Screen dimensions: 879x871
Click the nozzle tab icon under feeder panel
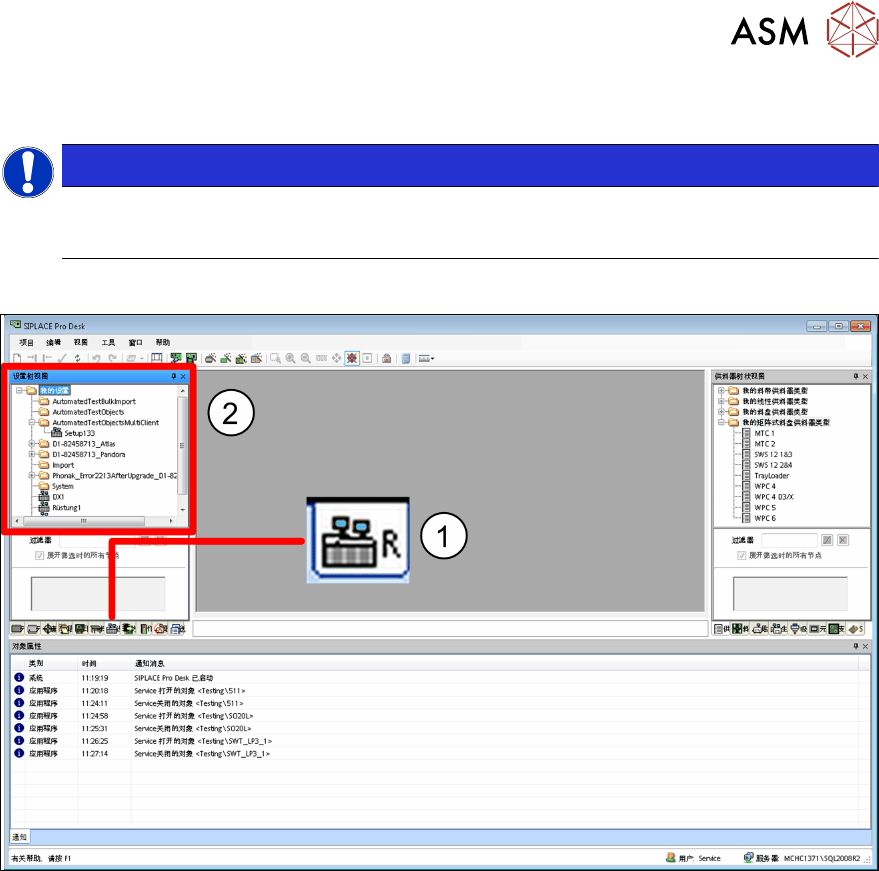pyautogui.click(x=797, y=629)
